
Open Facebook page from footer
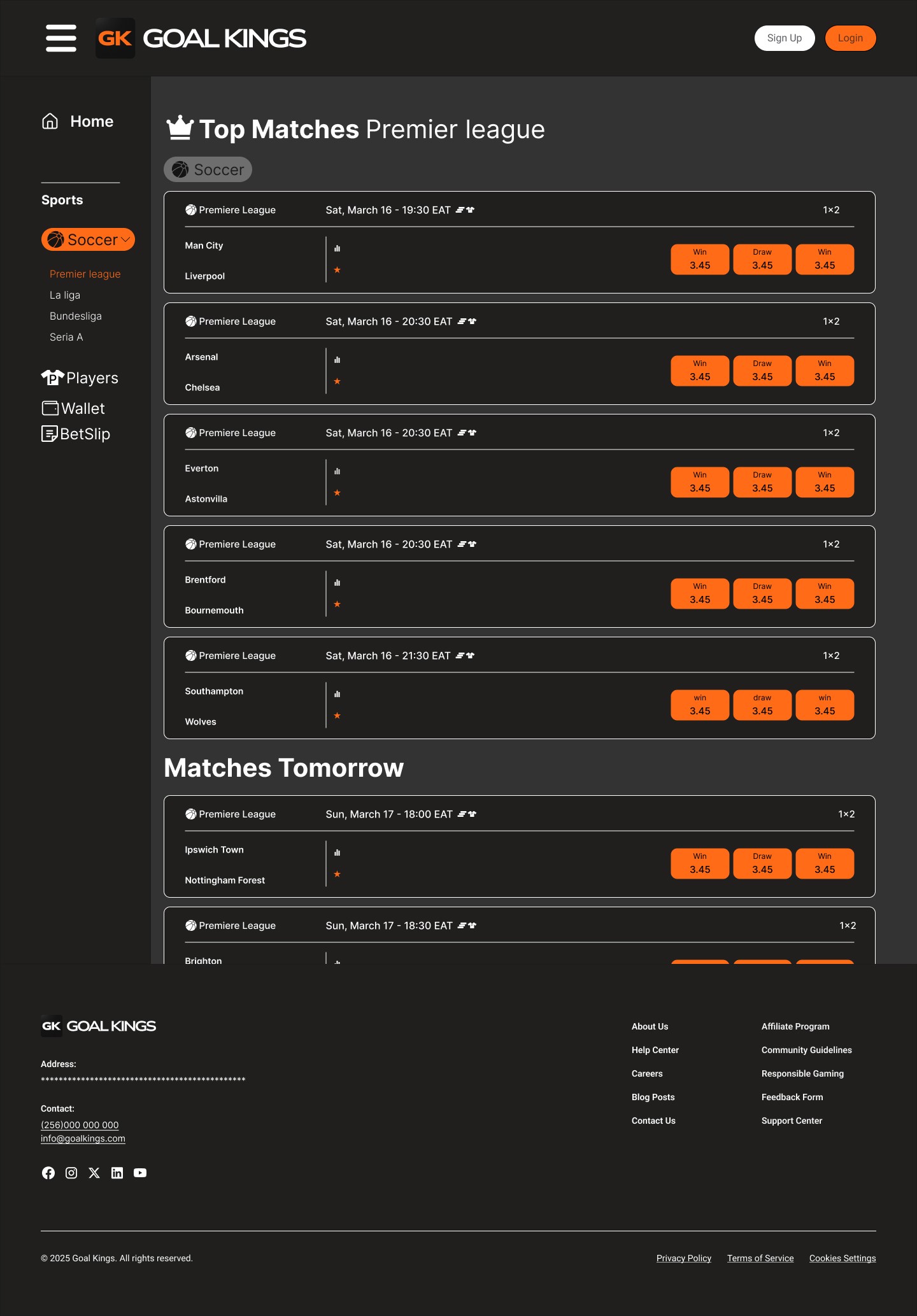(x=48, y=1173)
